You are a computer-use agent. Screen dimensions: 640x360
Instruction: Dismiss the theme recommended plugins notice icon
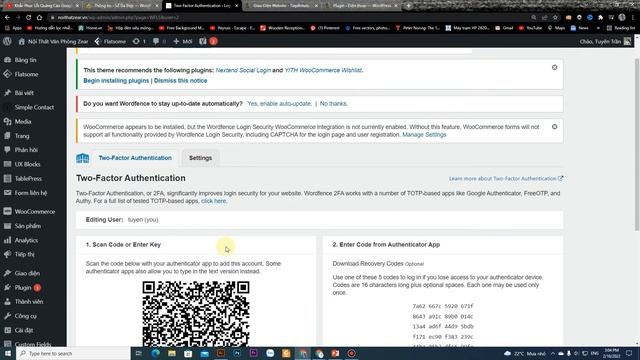tap(554, 67)
